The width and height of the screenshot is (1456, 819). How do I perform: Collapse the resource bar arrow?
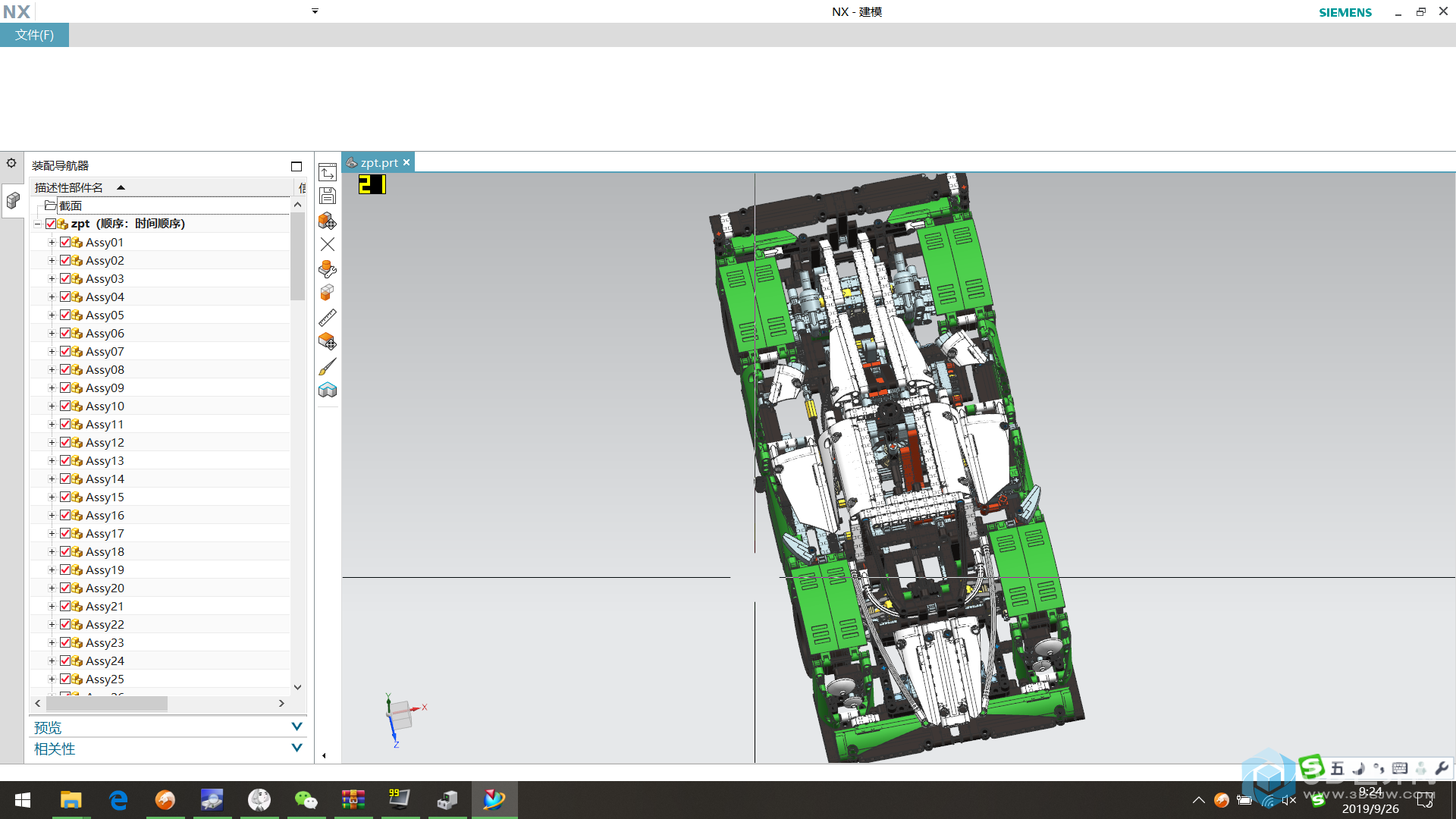click(x=325, y=755)
